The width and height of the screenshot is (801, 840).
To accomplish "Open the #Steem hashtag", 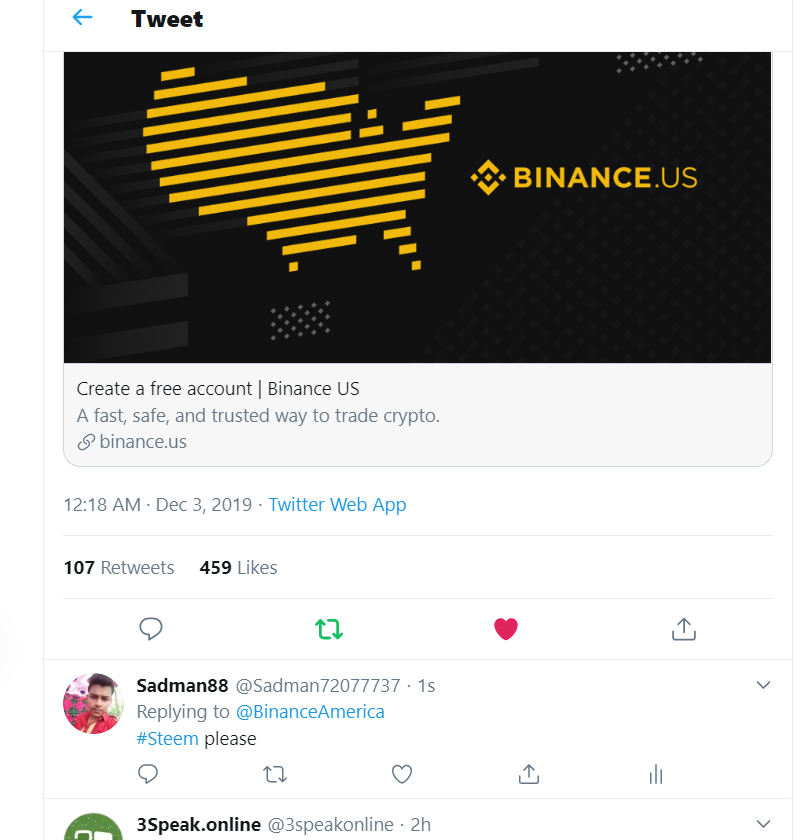I will click(x=167, y=738).
